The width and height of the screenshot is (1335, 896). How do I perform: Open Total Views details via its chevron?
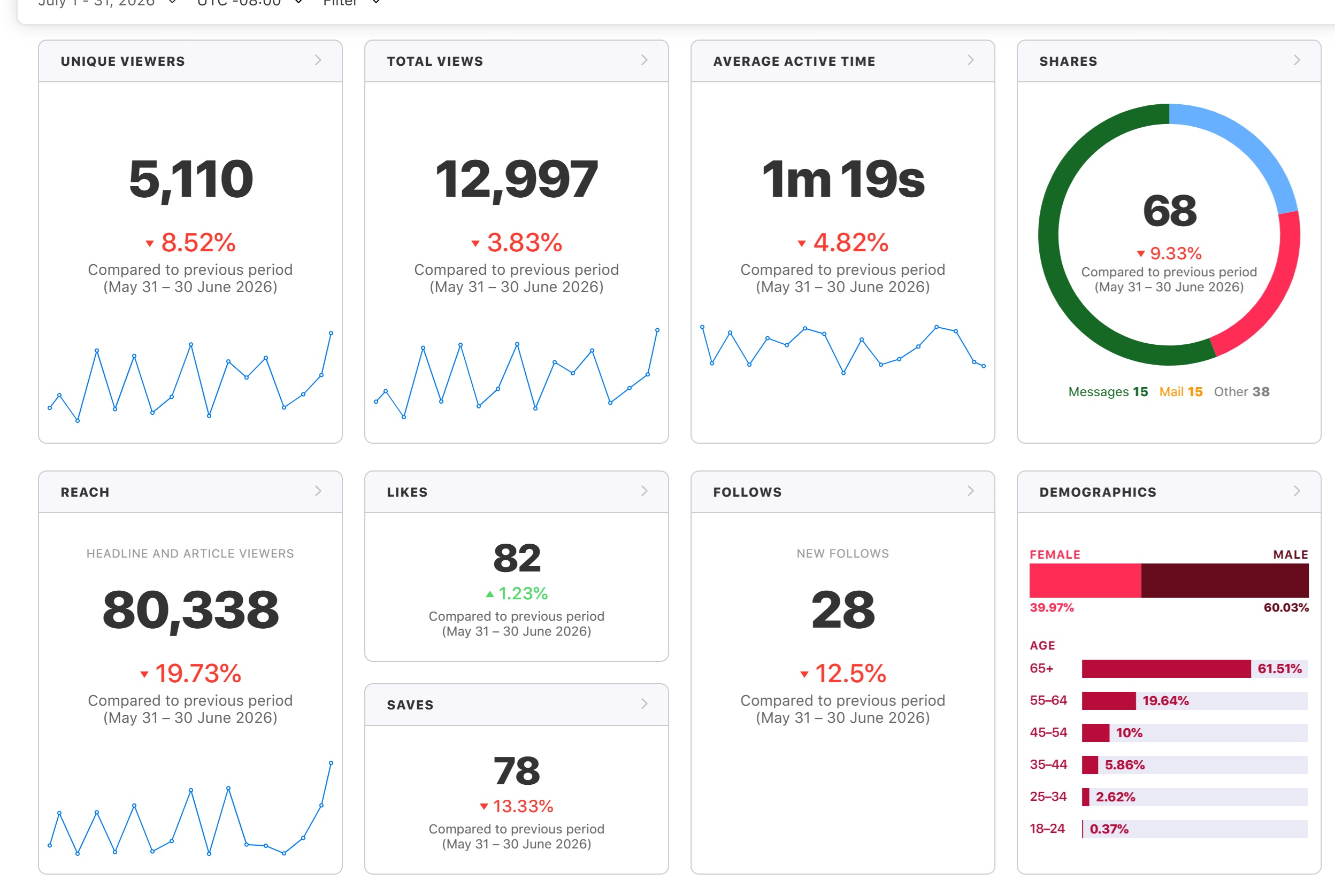pyautogui.click(x=645, y=60)
